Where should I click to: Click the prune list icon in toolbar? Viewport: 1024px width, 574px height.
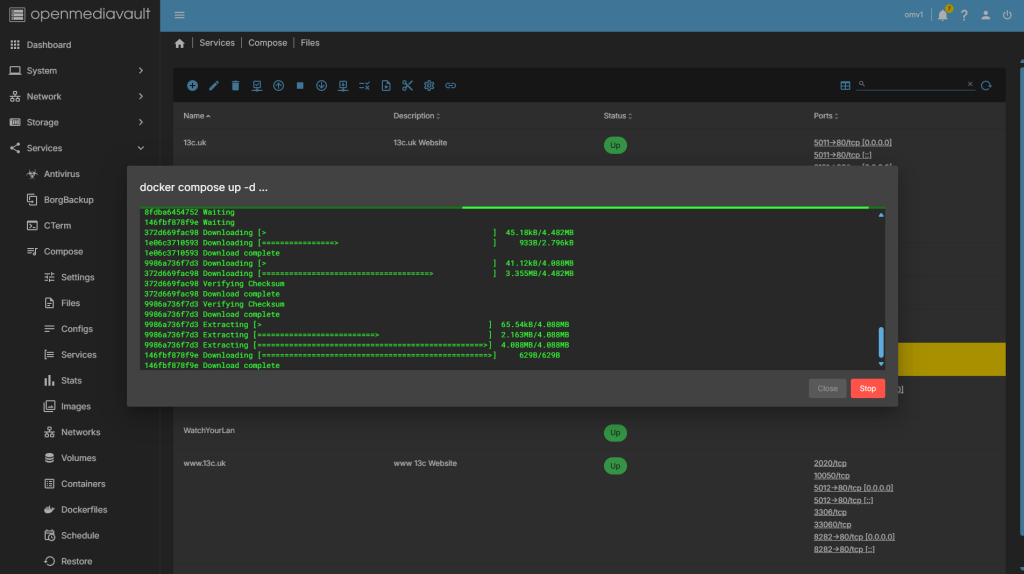(364, 86)
